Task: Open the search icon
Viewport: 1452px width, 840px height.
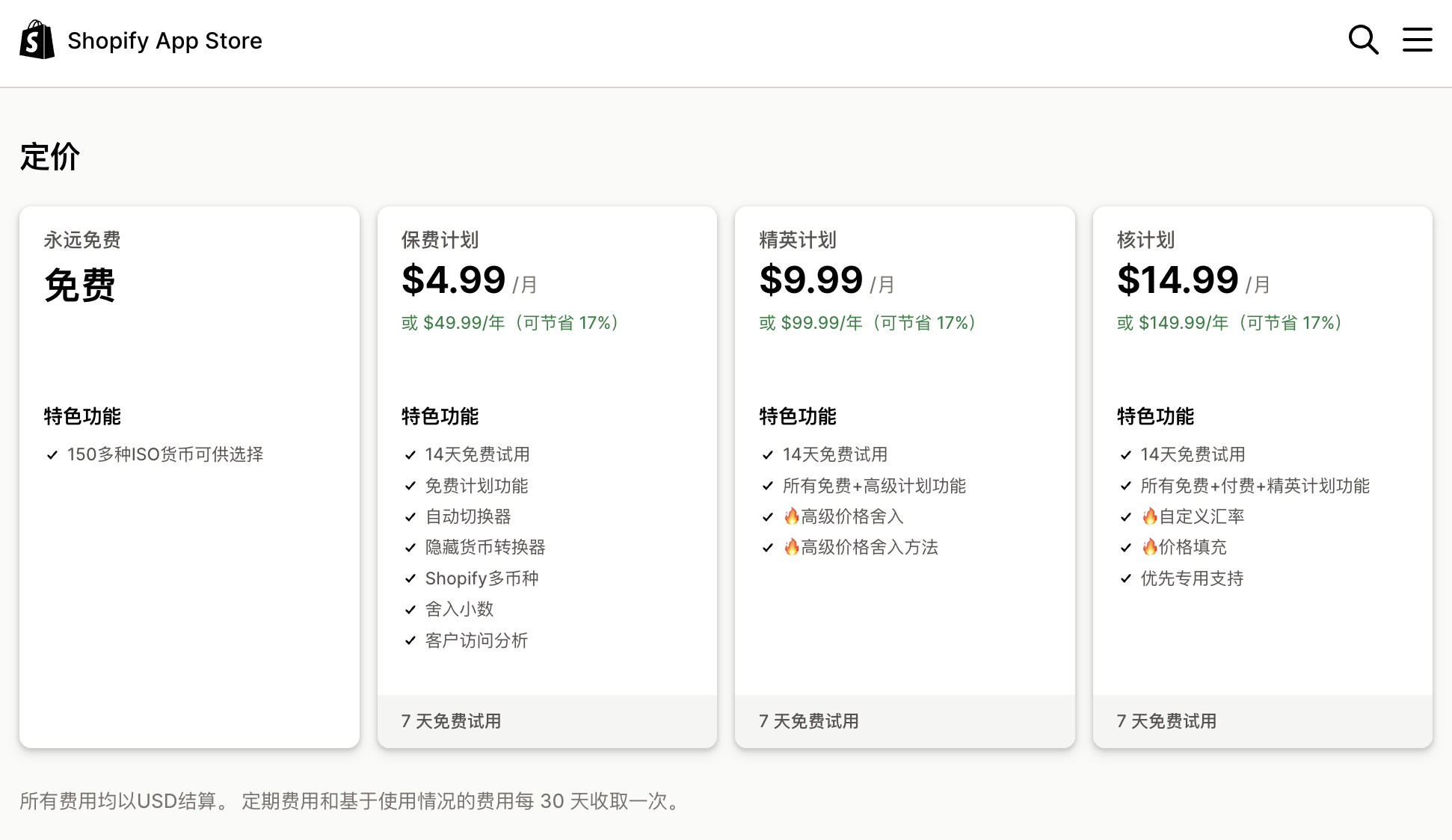Action: click(1362, 40)
